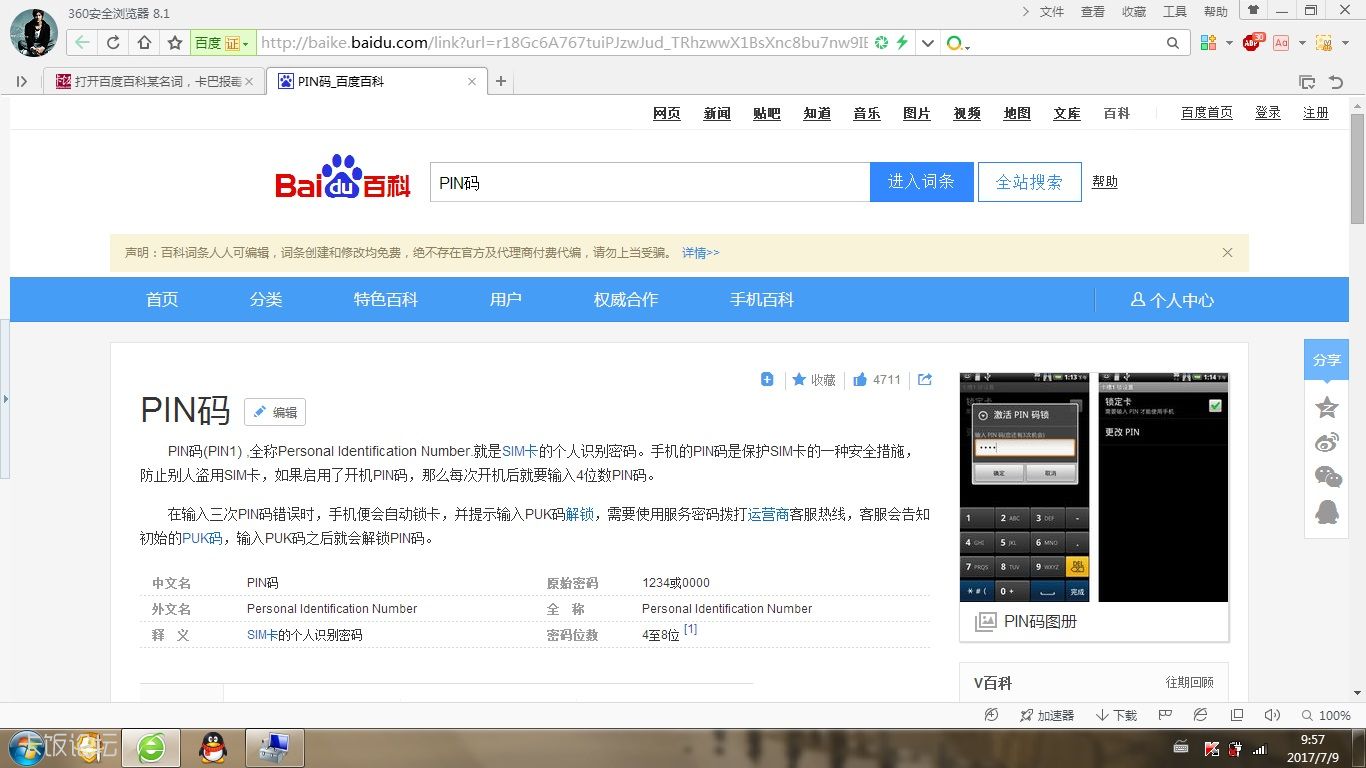The width and height of the screenshot is (1366, 768).
Task: Toggle the browser sidebar panel arrow
Action: pos(22,82)
